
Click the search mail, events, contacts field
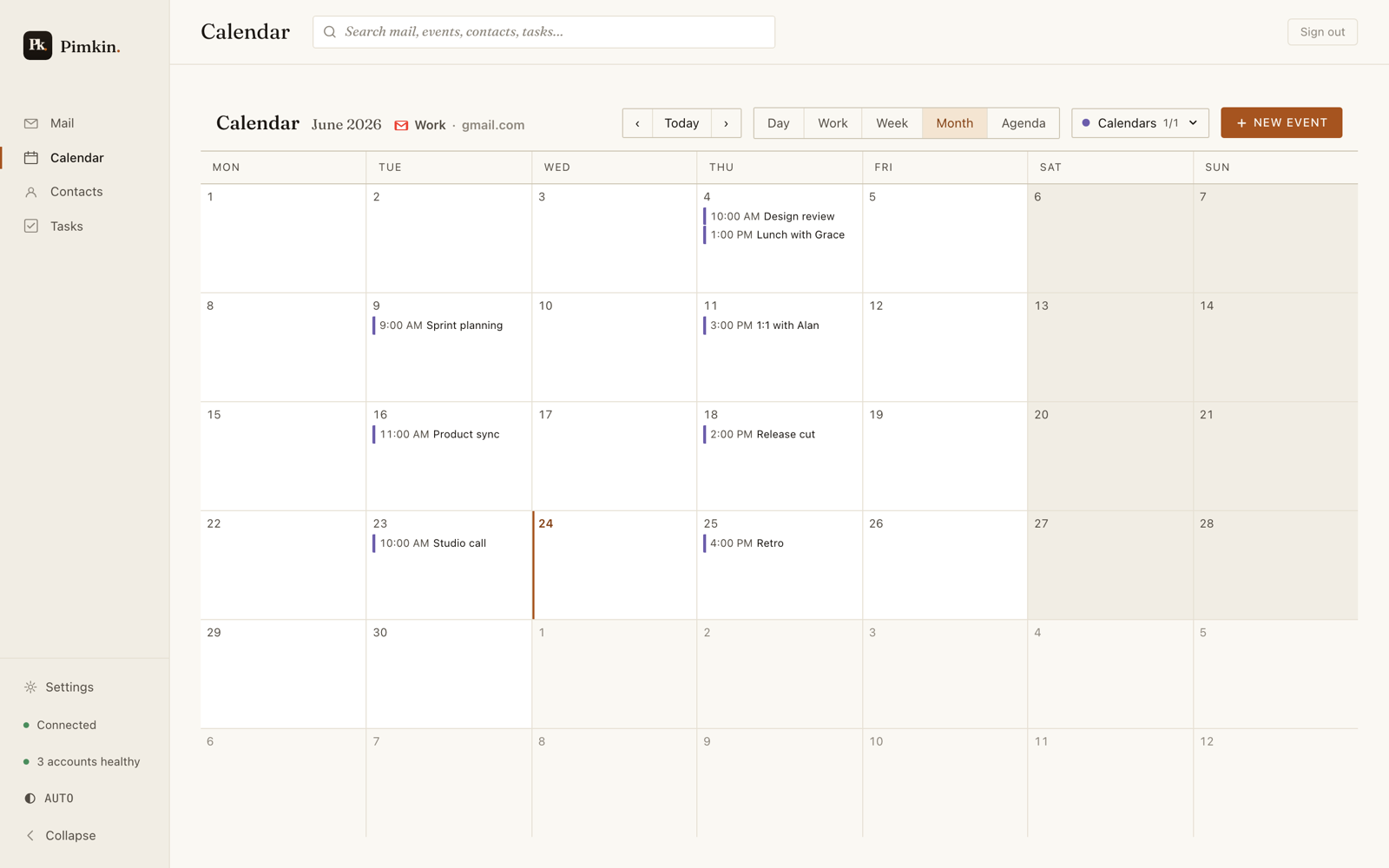(x=543, y=32)
